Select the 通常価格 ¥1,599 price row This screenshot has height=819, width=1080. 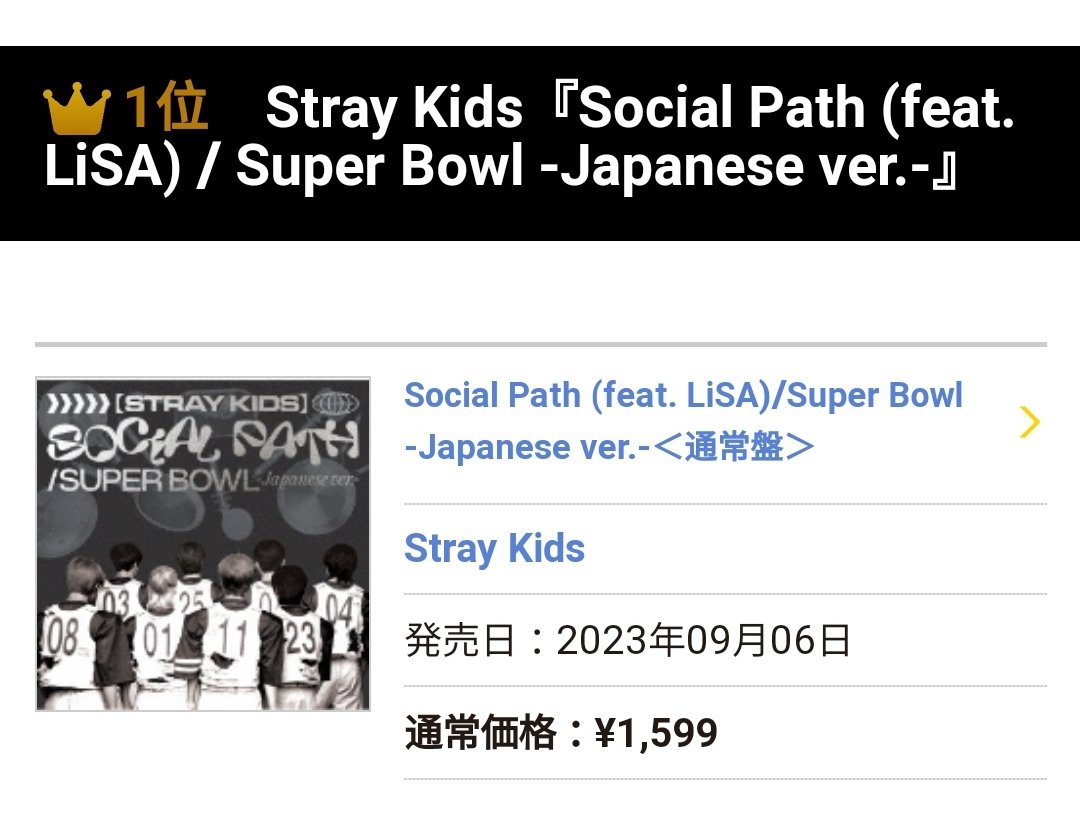pos(725,733)
